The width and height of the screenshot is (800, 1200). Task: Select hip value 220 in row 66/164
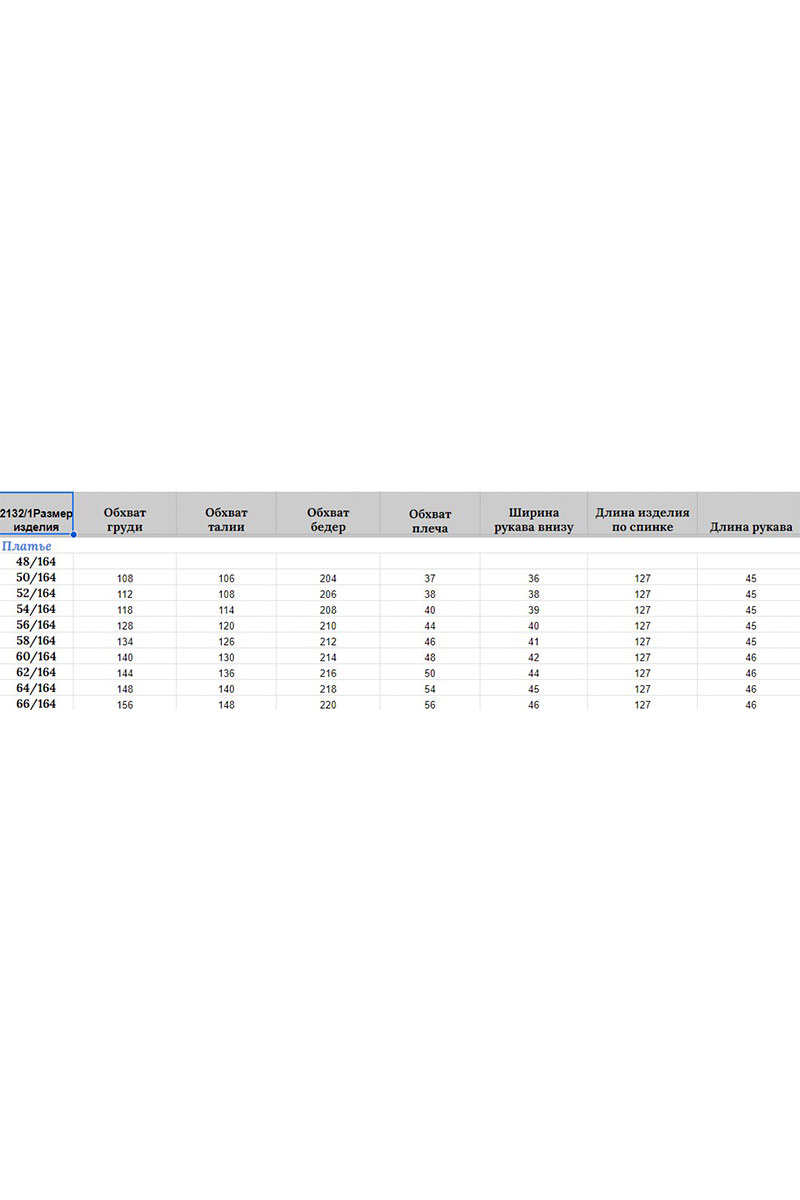pyautogui.click(x=328, y=705)
